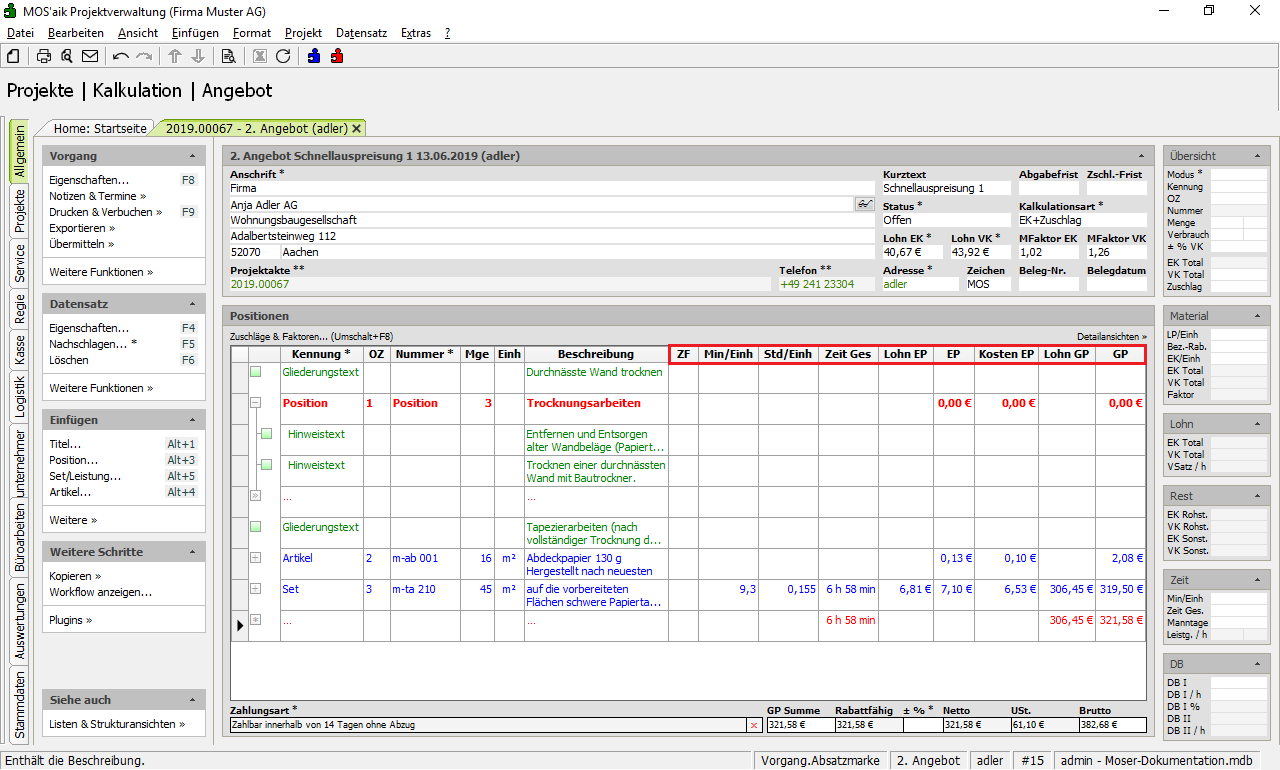This screenshot has height=770, width=1280.
Task: Open the Projekt menu
Action: (303, 33)
